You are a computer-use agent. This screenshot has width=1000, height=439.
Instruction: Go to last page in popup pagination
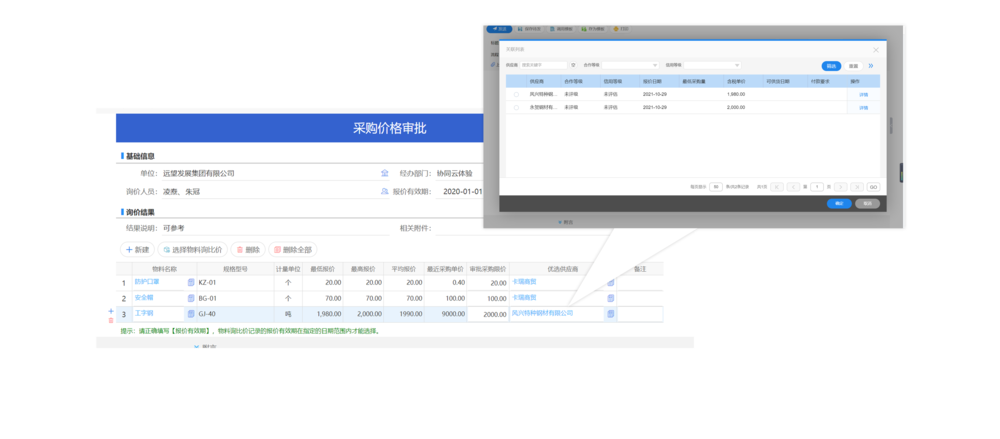pos(857,187)
